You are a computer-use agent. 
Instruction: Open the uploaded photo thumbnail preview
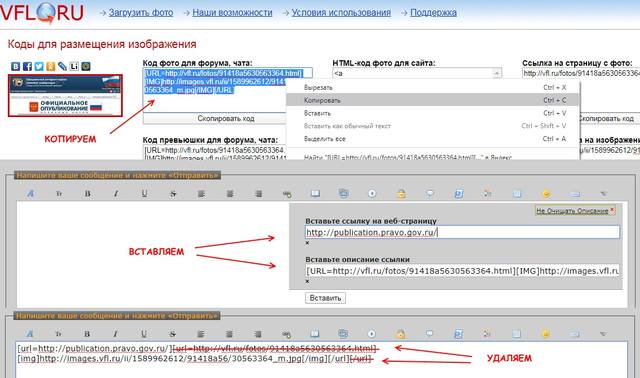pyautogui.click(x=65, y=96)
